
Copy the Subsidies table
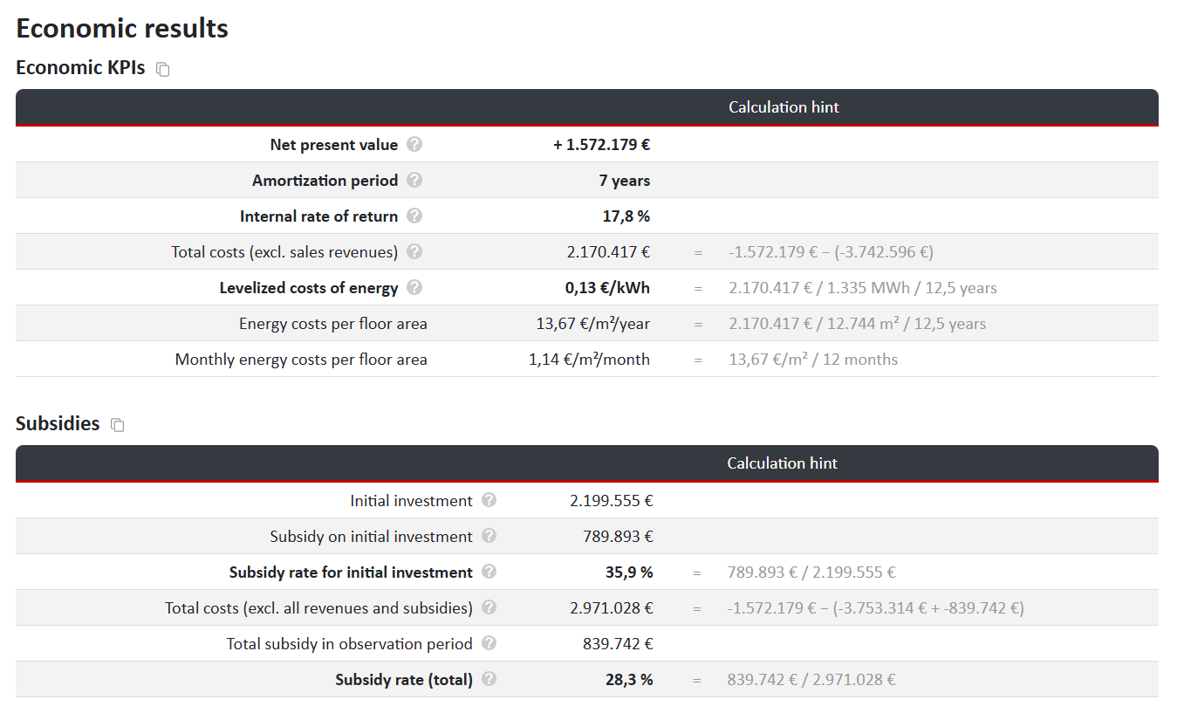117,425
